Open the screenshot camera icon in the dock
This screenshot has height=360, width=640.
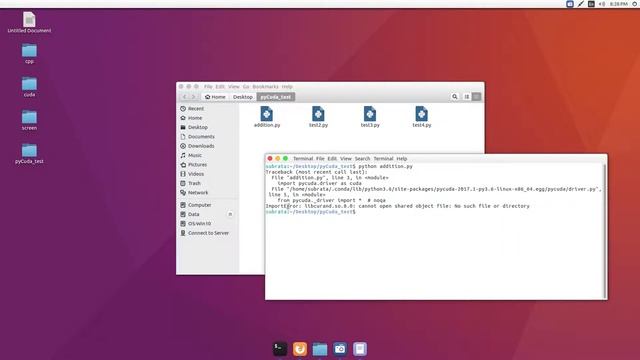(x=340, y=349)
